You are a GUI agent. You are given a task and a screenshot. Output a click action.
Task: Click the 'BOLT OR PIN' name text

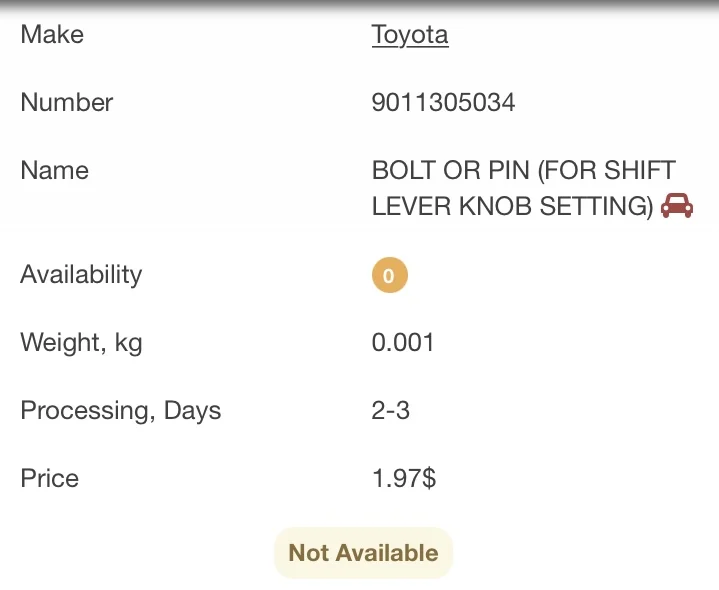click(451, 170)
